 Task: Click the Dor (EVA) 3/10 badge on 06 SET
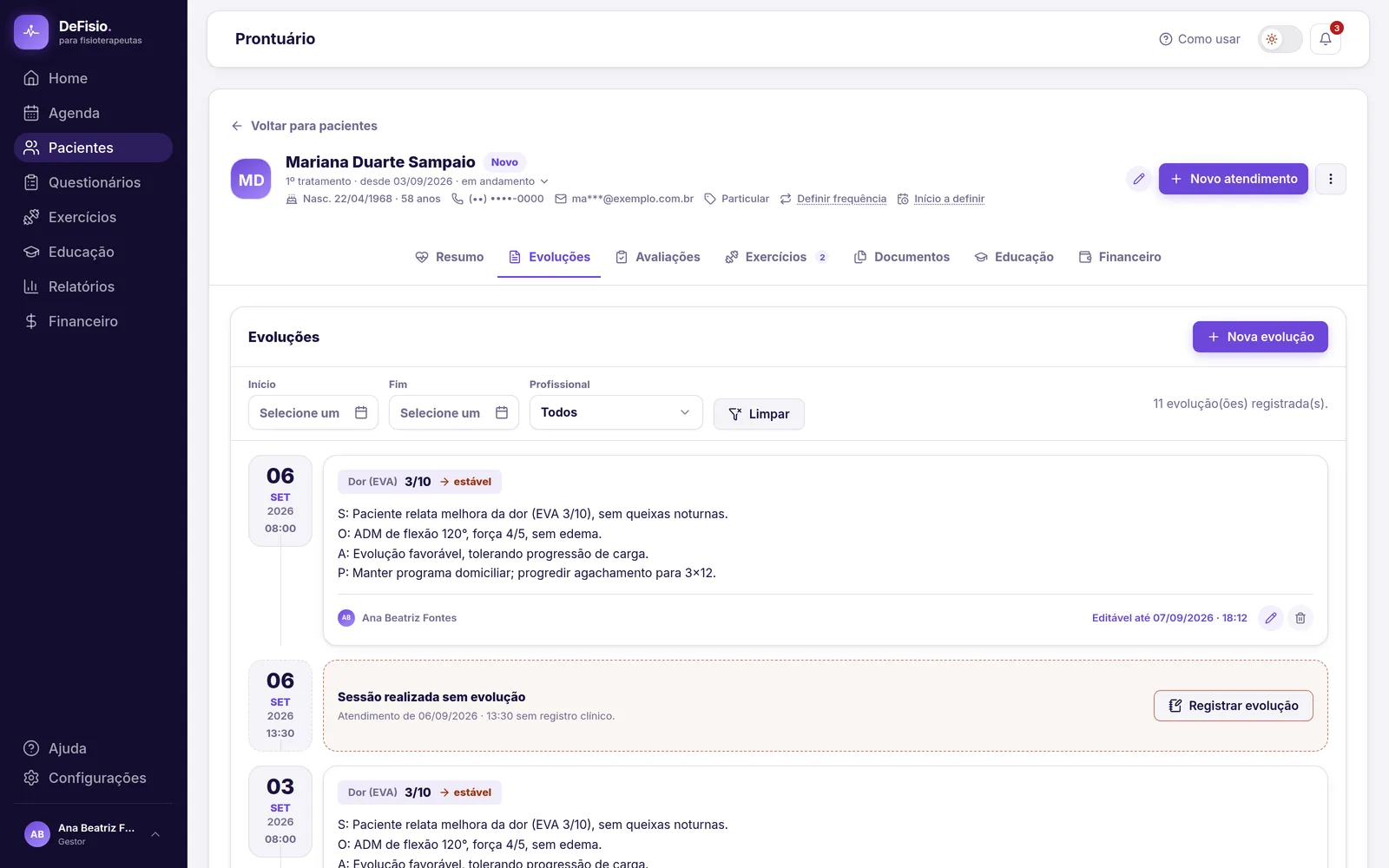tap(419, 482)
